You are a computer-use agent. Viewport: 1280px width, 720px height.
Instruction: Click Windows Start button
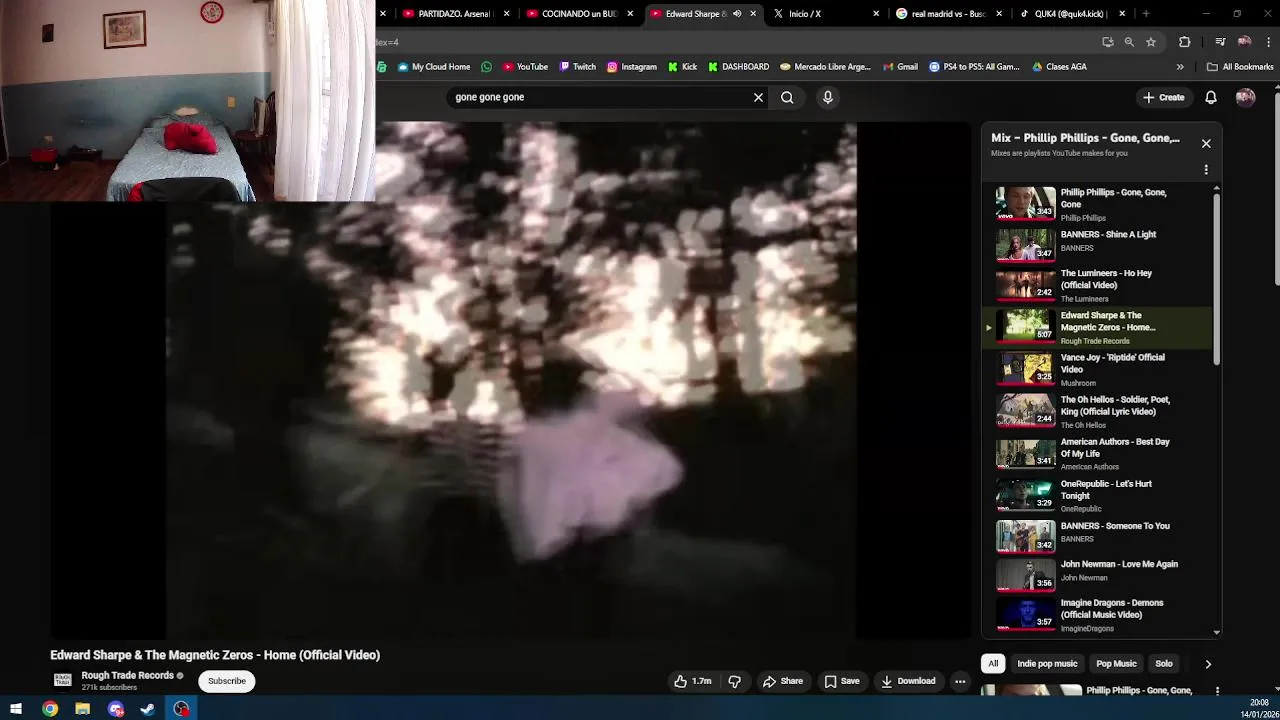tap(16, 709)
